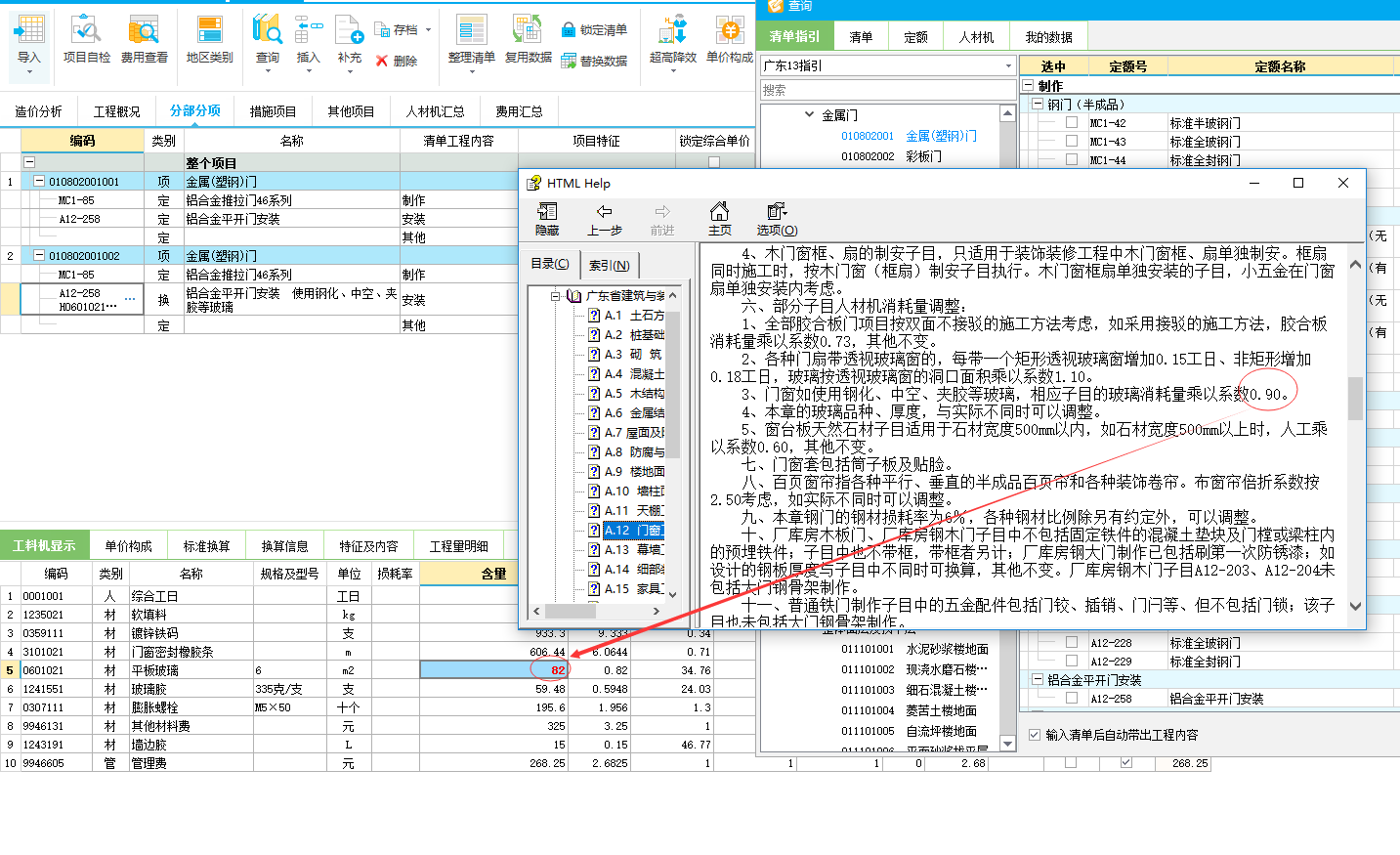Click the 搜索 search field

click(888, 90)
